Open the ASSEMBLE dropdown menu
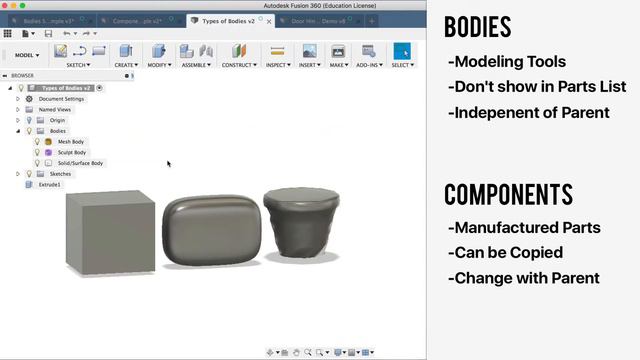Viewport: 640px width, 360px height. (196, 65)
